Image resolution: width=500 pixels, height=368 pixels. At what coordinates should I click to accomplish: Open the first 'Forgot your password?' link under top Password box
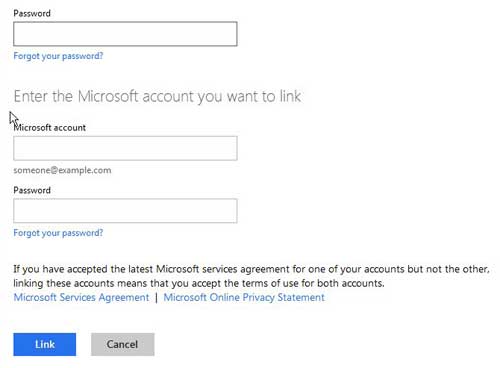click(58, 56)
